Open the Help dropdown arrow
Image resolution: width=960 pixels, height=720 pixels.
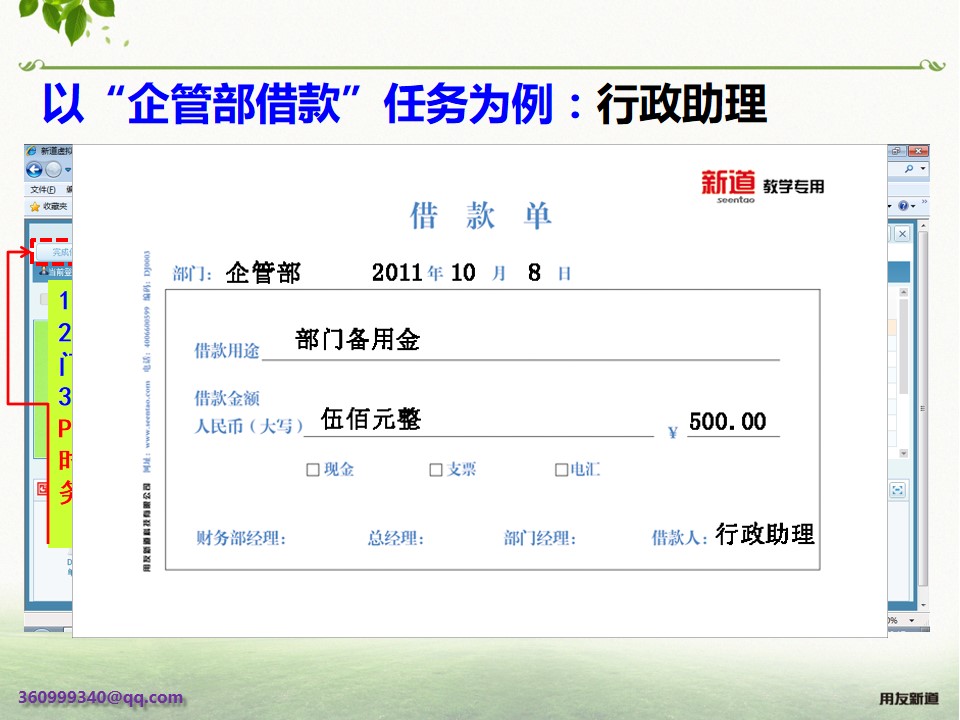(913, 206)
